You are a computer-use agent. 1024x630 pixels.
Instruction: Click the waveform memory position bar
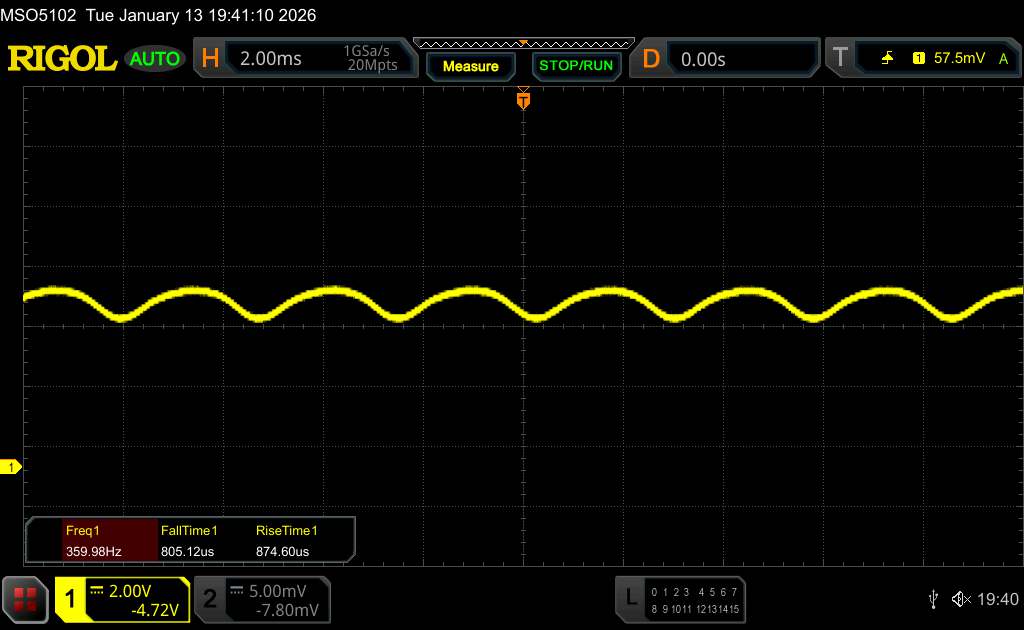[523, 43]
